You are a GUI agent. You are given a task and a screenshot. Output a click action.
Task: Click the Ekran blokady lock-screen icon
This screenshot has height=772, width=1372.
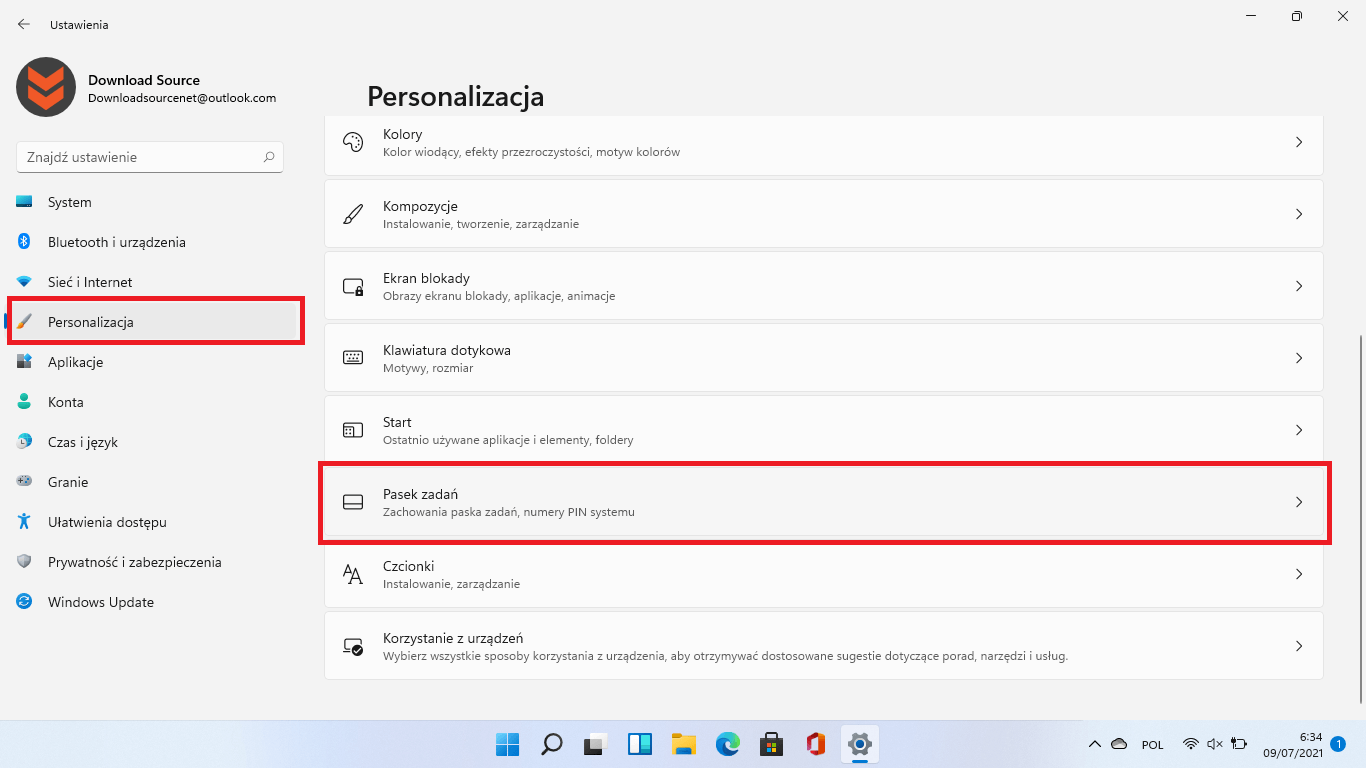click(353, 286)
